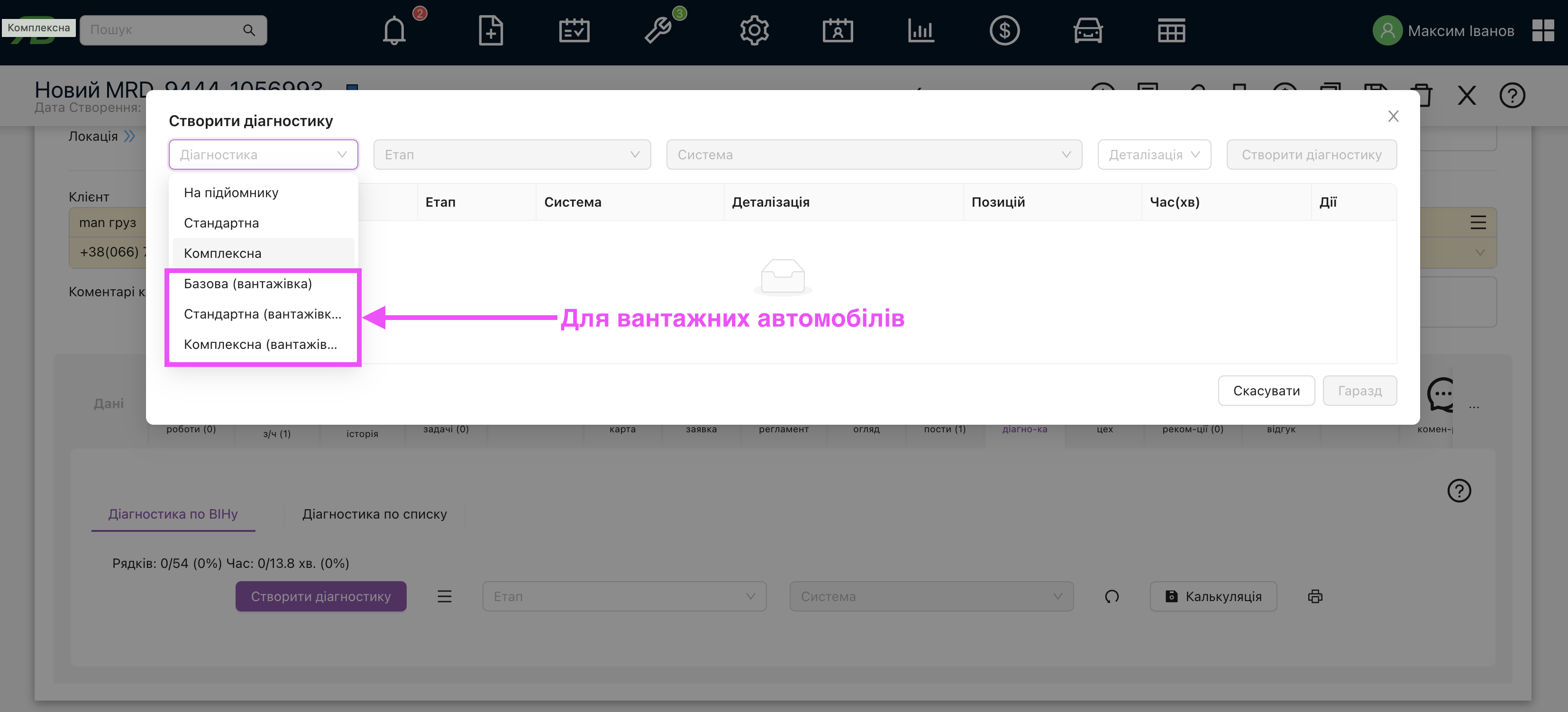Expand the Система dropdown in dialog
The height and width of the screenshot is (712, 1568).
click(874, 155)
